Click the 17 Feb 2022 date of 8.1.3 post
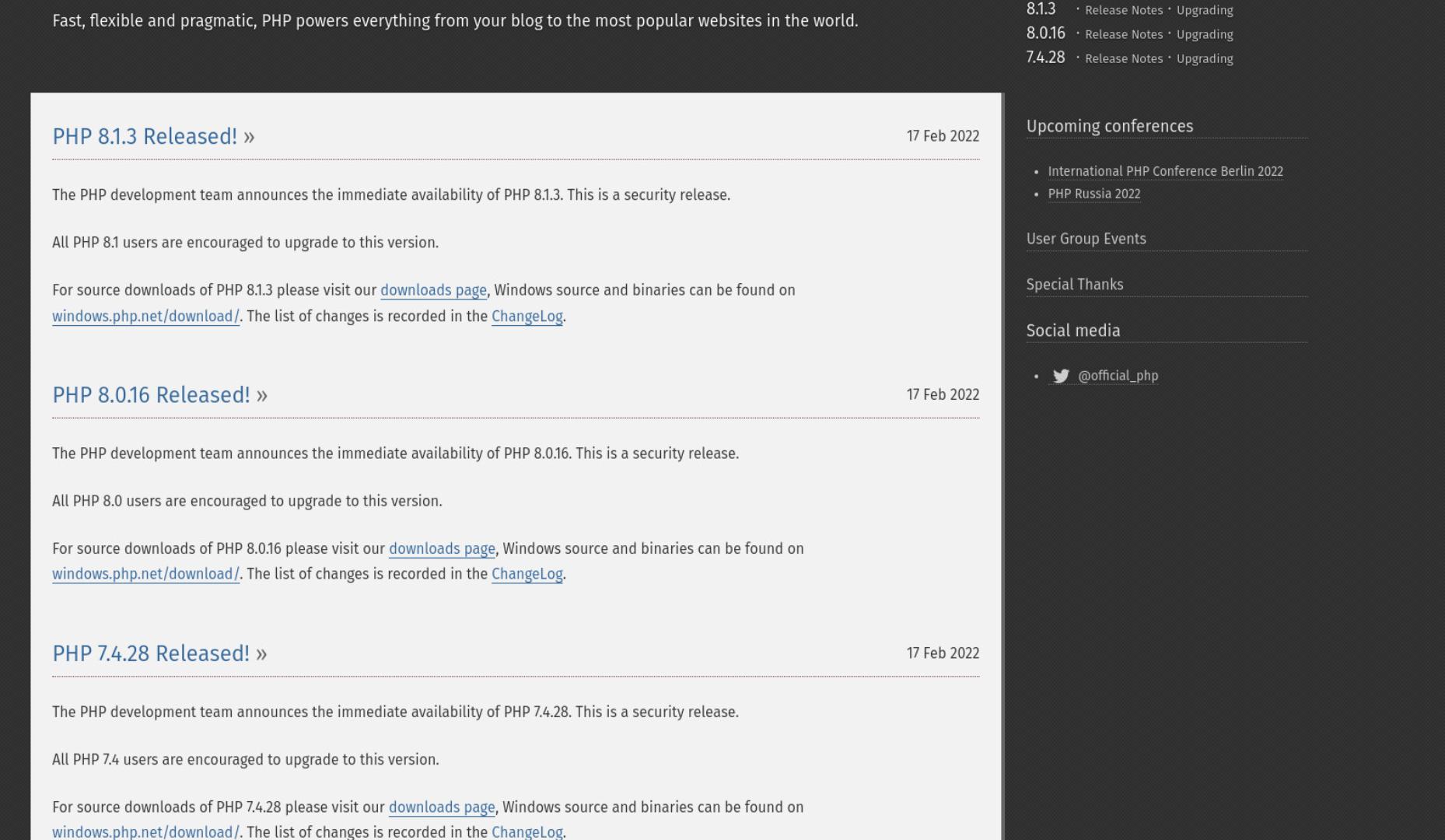 tap(943, 136)
